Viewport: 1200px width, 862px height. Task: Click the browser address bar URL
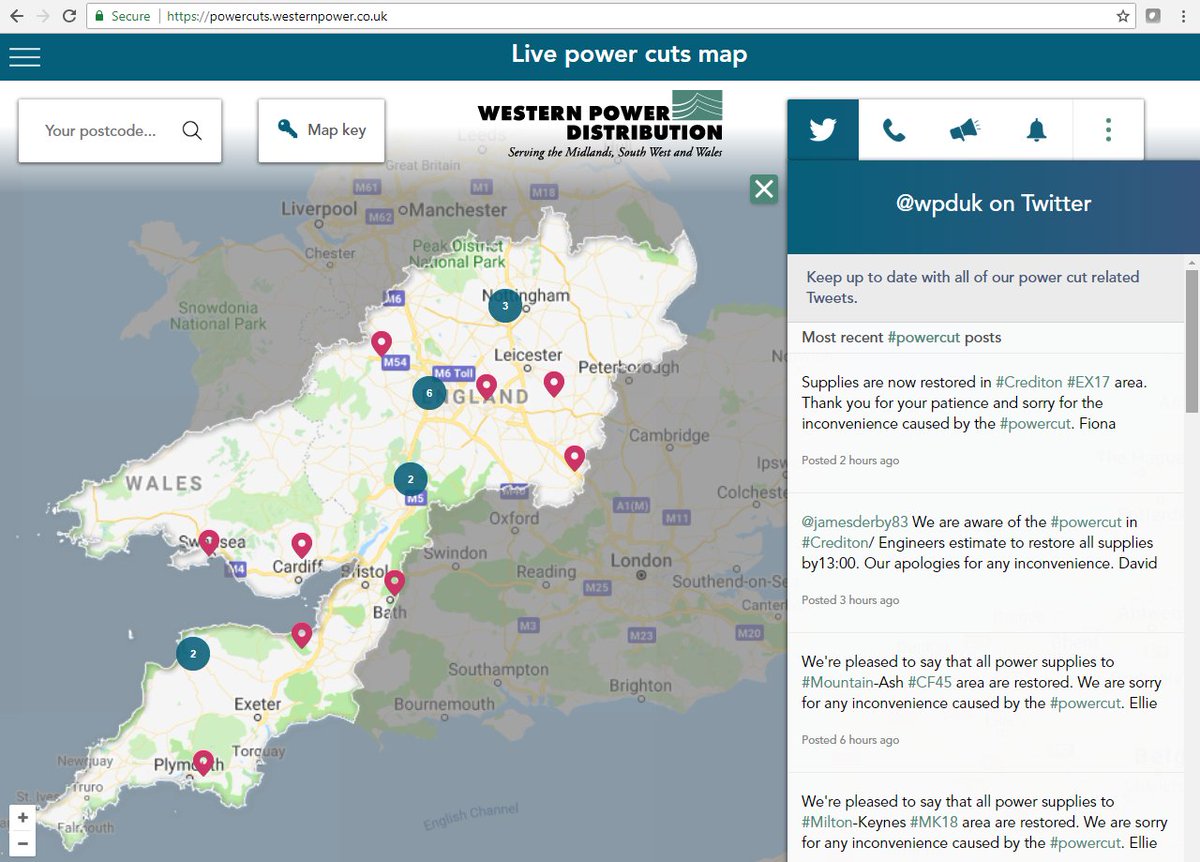(277, 17)
